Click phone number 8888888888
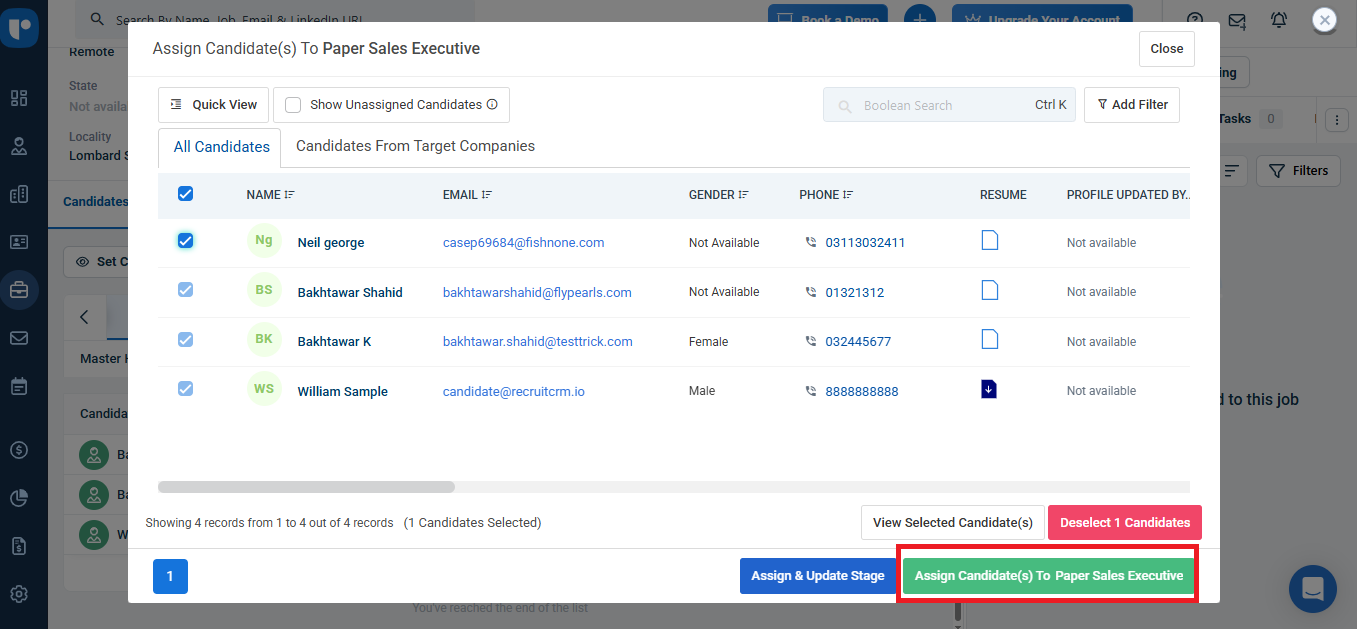 [x=862, y=392]
